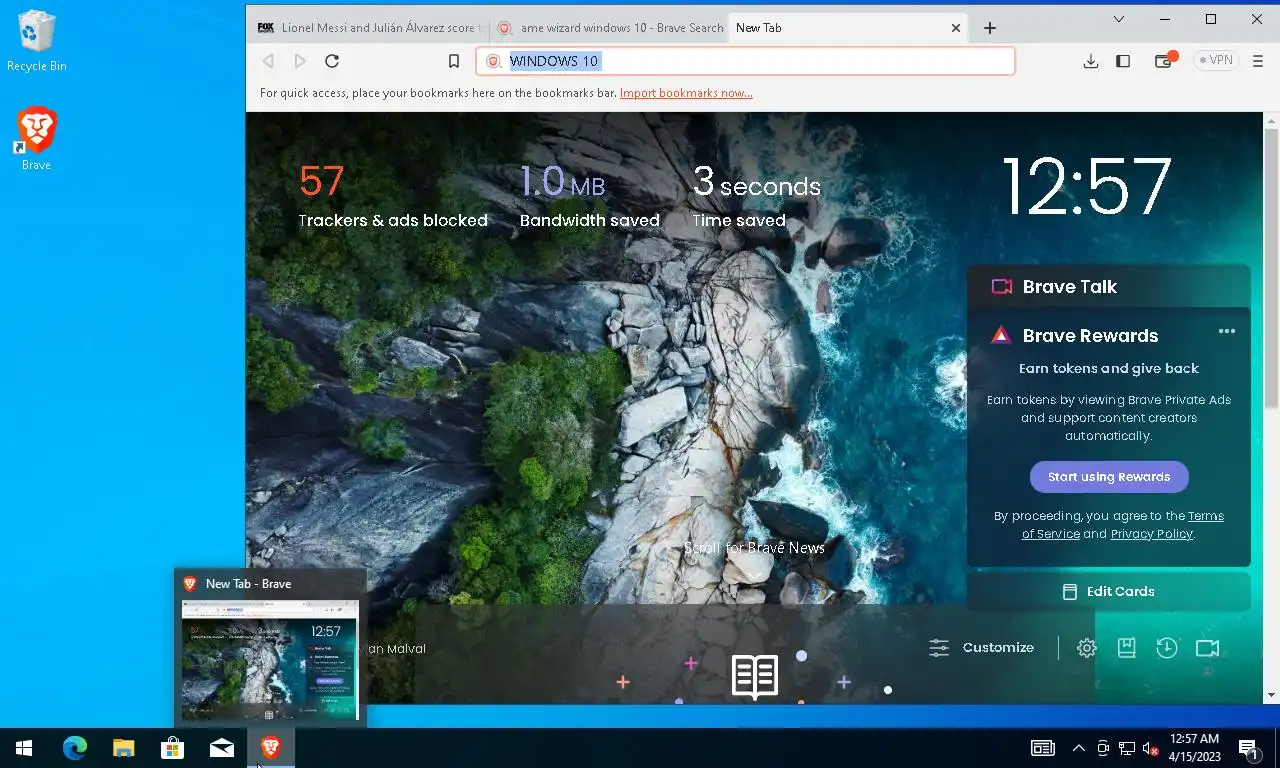Open File Explorer from taskbar
Viewport: 1280px width, 768px height.
(x=123, y=748)
